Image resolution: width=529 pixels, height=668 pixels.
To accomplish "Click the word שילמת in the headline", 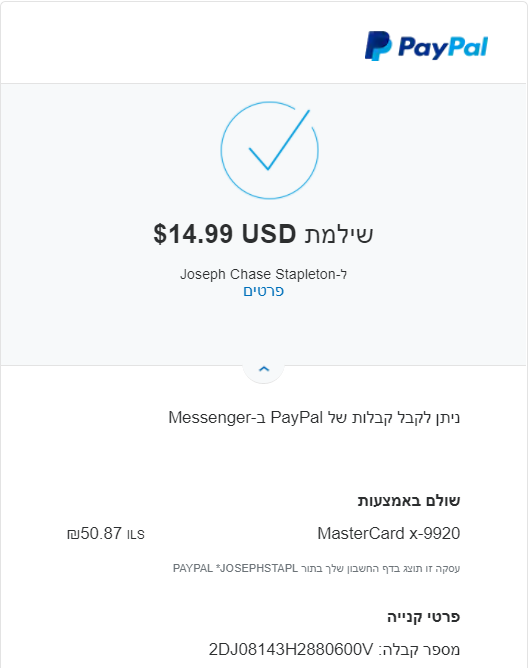I will [339, 234].
